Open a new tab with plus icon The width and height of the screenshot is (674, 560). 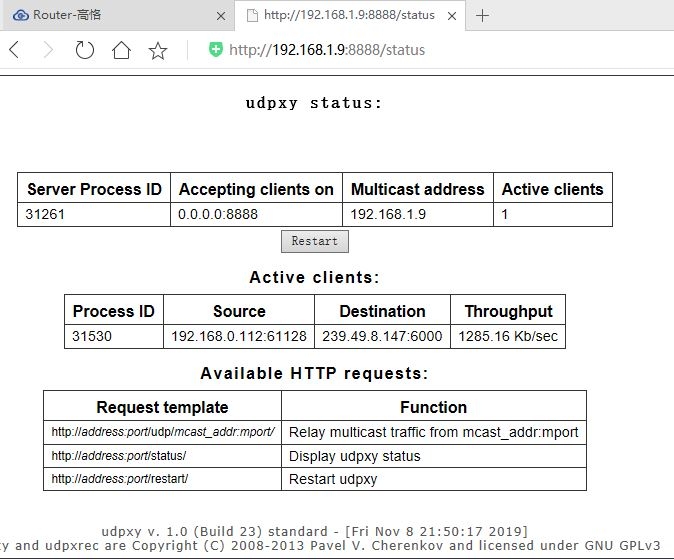(482, 16)
